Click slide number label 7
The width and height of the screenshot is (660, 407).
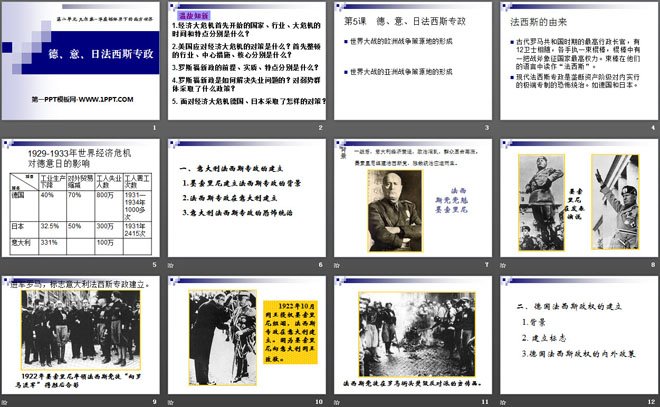click(487, 265)
